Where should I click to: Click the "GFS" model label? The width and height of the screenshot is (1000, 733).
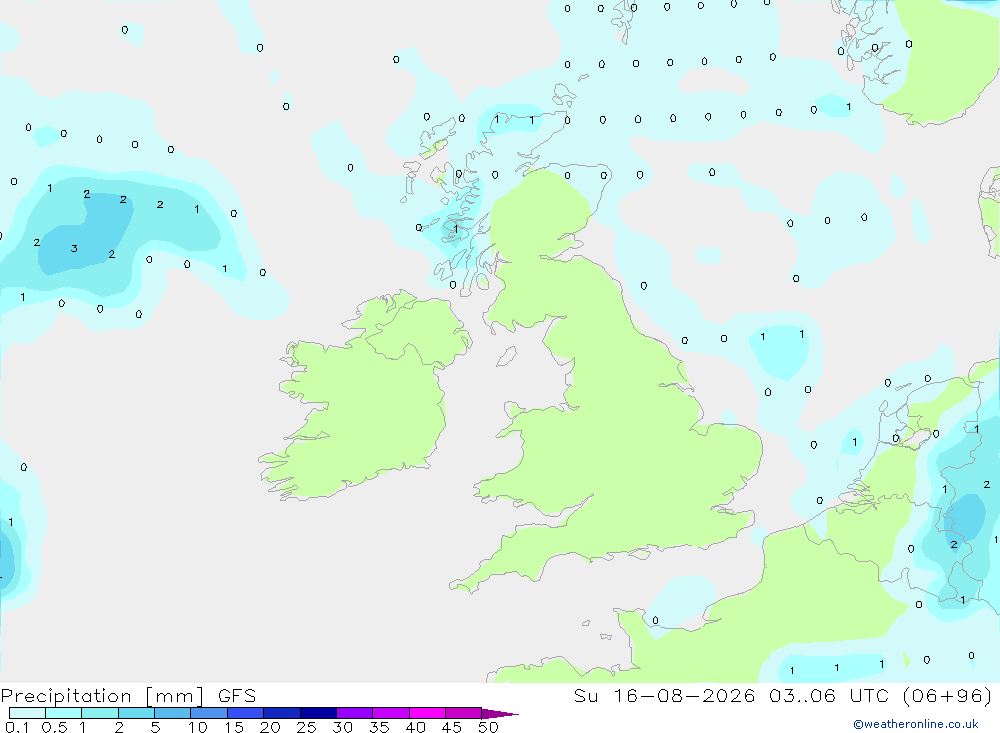[237, 696]
